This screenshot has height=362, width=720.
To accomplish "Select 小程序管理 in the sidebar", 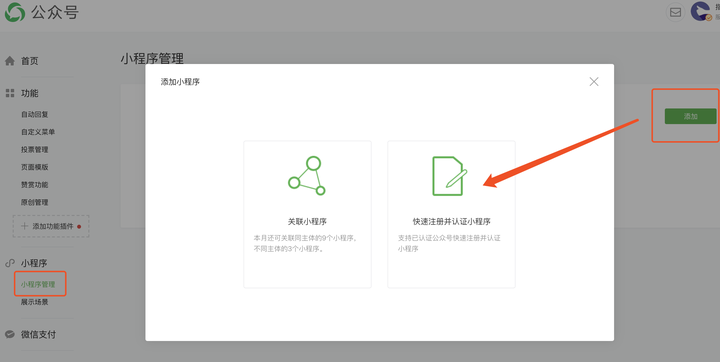I will pos(38,284).
